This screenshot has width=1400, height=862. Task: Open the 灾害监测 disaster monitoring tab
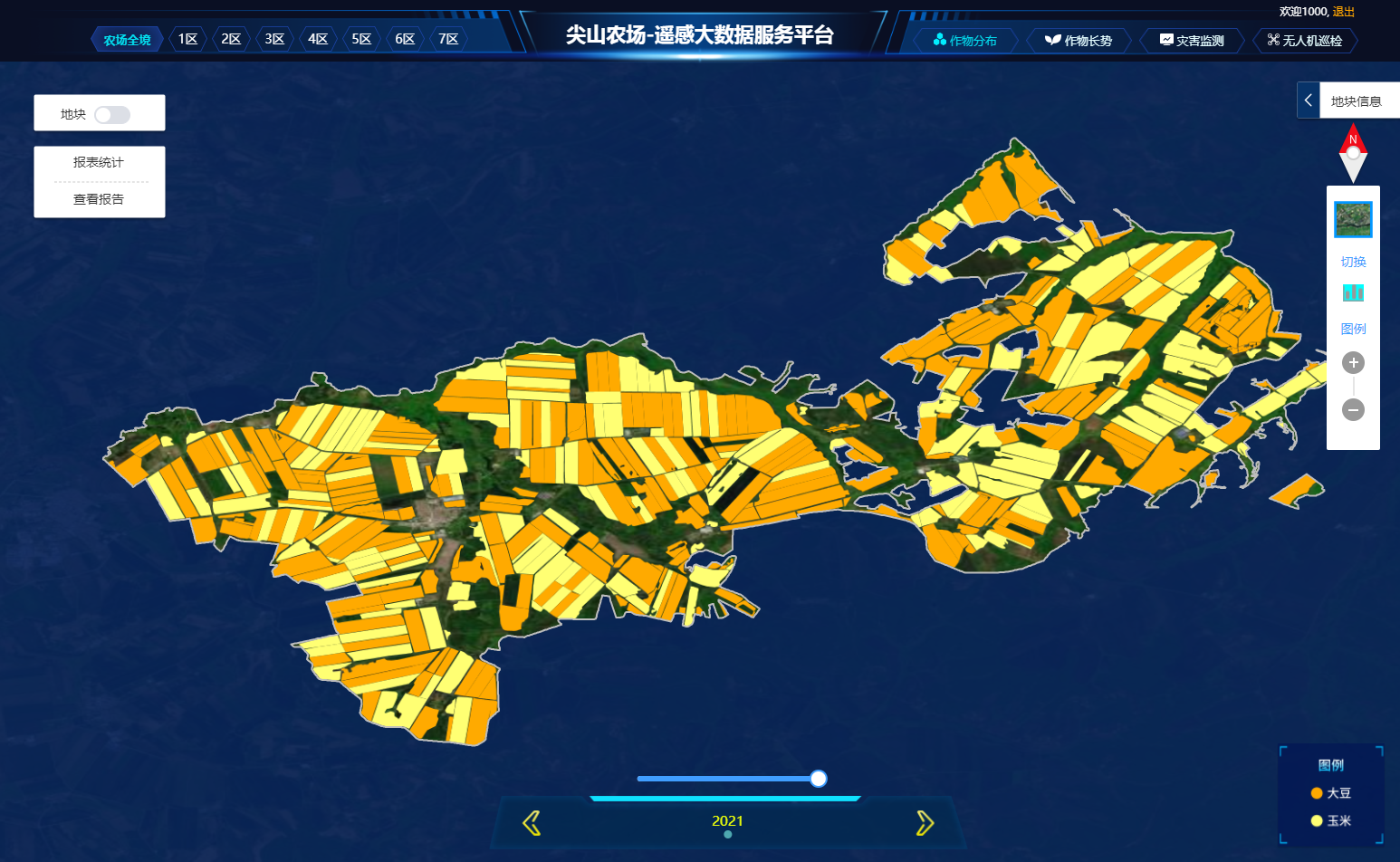[1192, 41]
